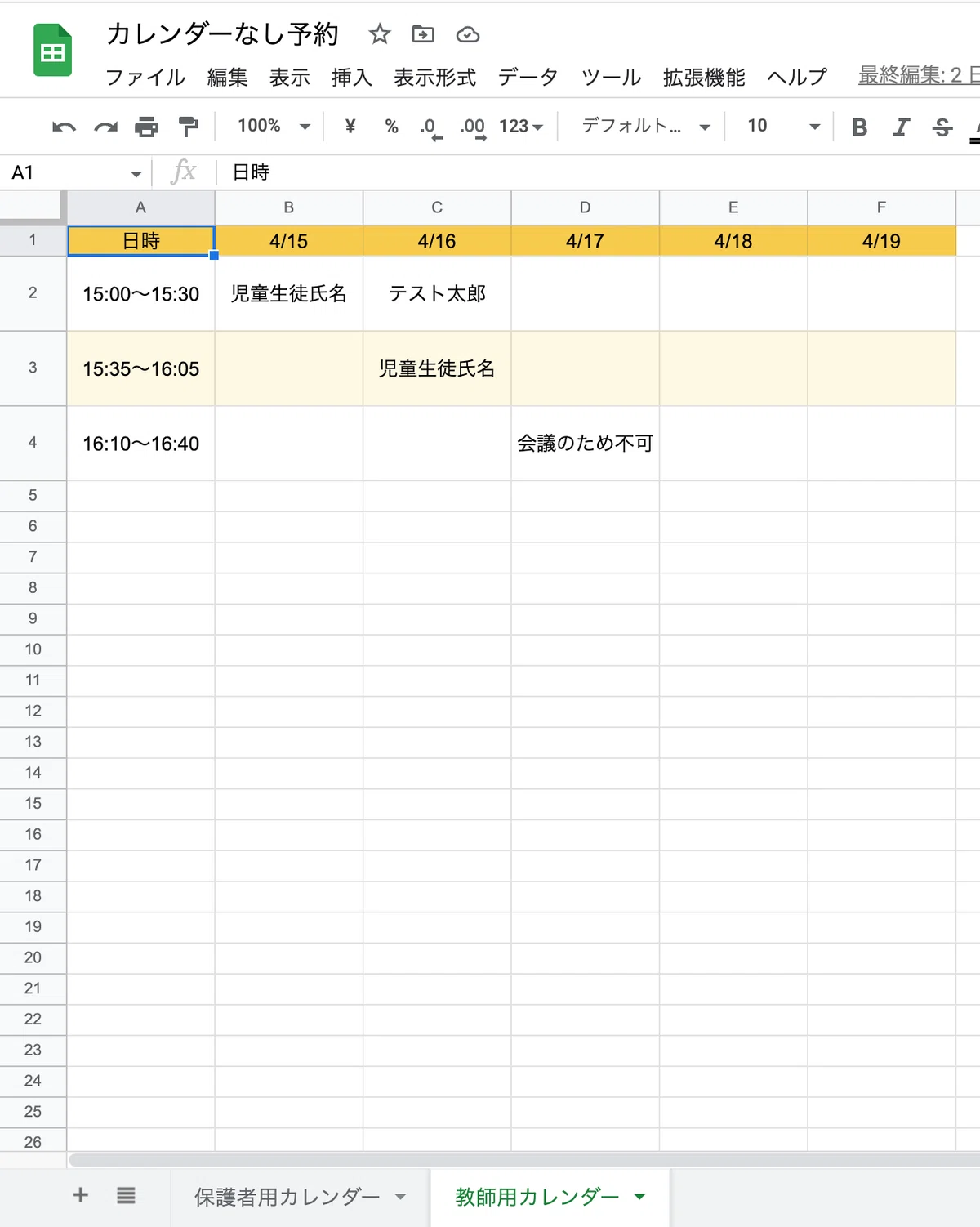Click the move to folder icon
980x1227 pixels.
423,34
